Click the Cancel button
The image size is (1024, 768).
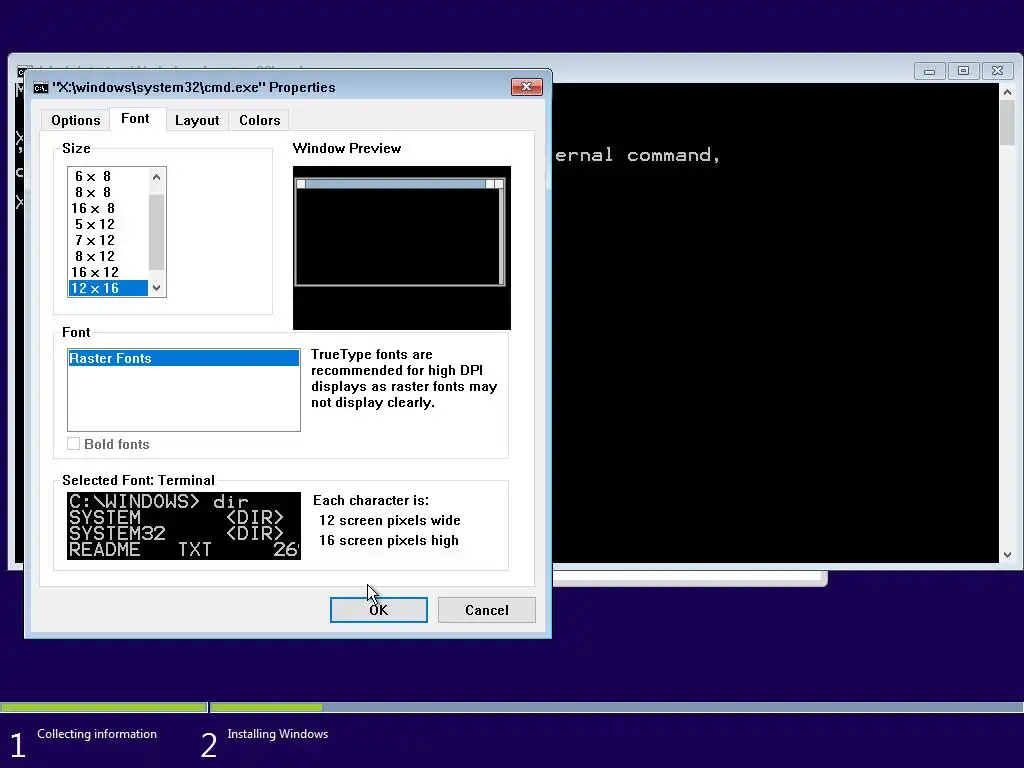click(x=487, y=610)
